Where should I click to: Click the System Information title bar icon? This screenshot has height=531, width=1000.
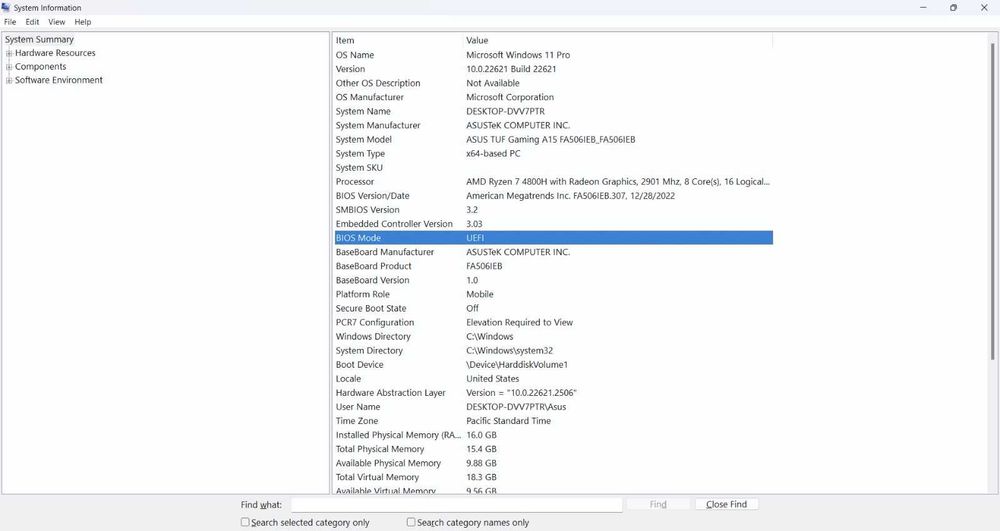coord(6,8)
